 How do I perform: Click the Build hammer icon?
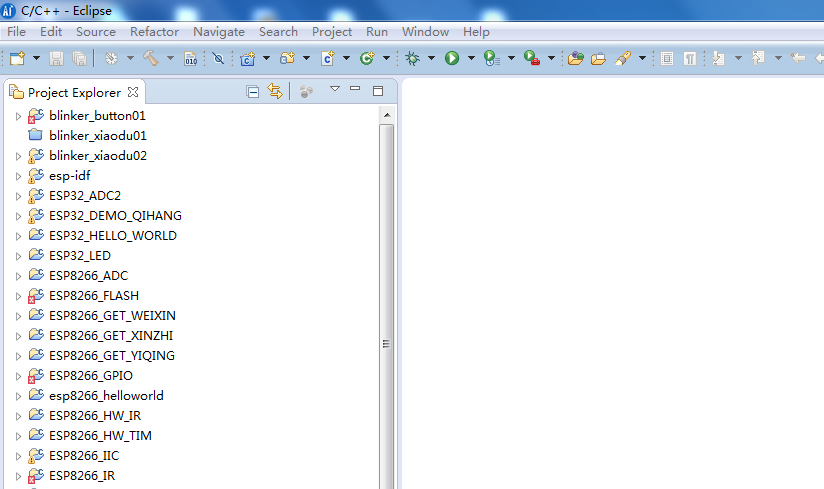click(151, 58)
